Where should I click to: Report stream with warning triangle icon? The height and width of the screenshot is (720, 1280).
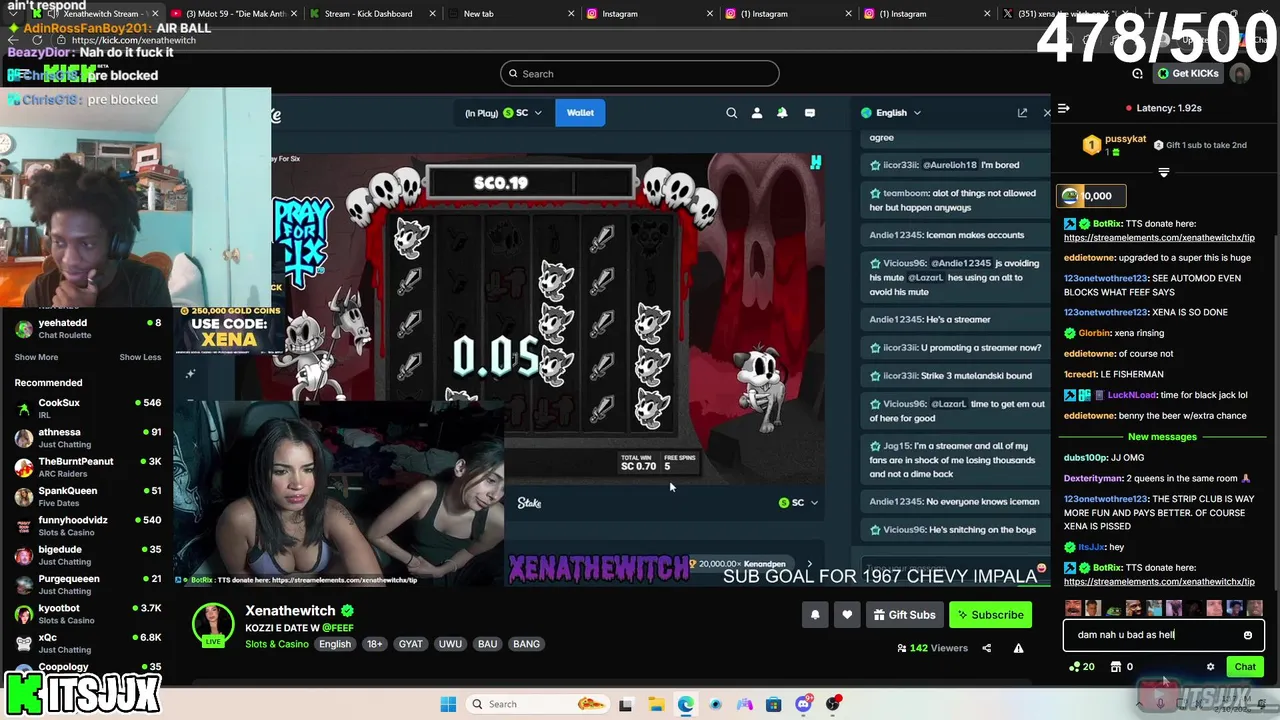[x=1018, y=648]
